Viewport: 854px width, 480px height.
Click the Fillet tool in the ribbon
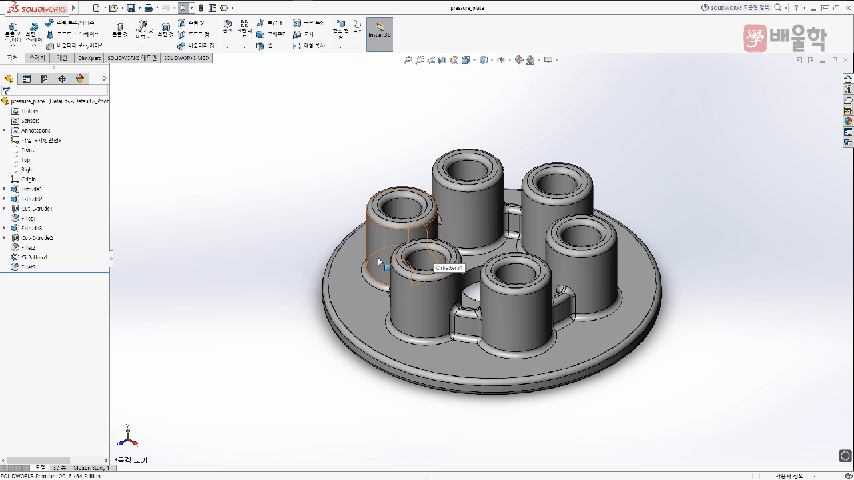pos(228,26)
